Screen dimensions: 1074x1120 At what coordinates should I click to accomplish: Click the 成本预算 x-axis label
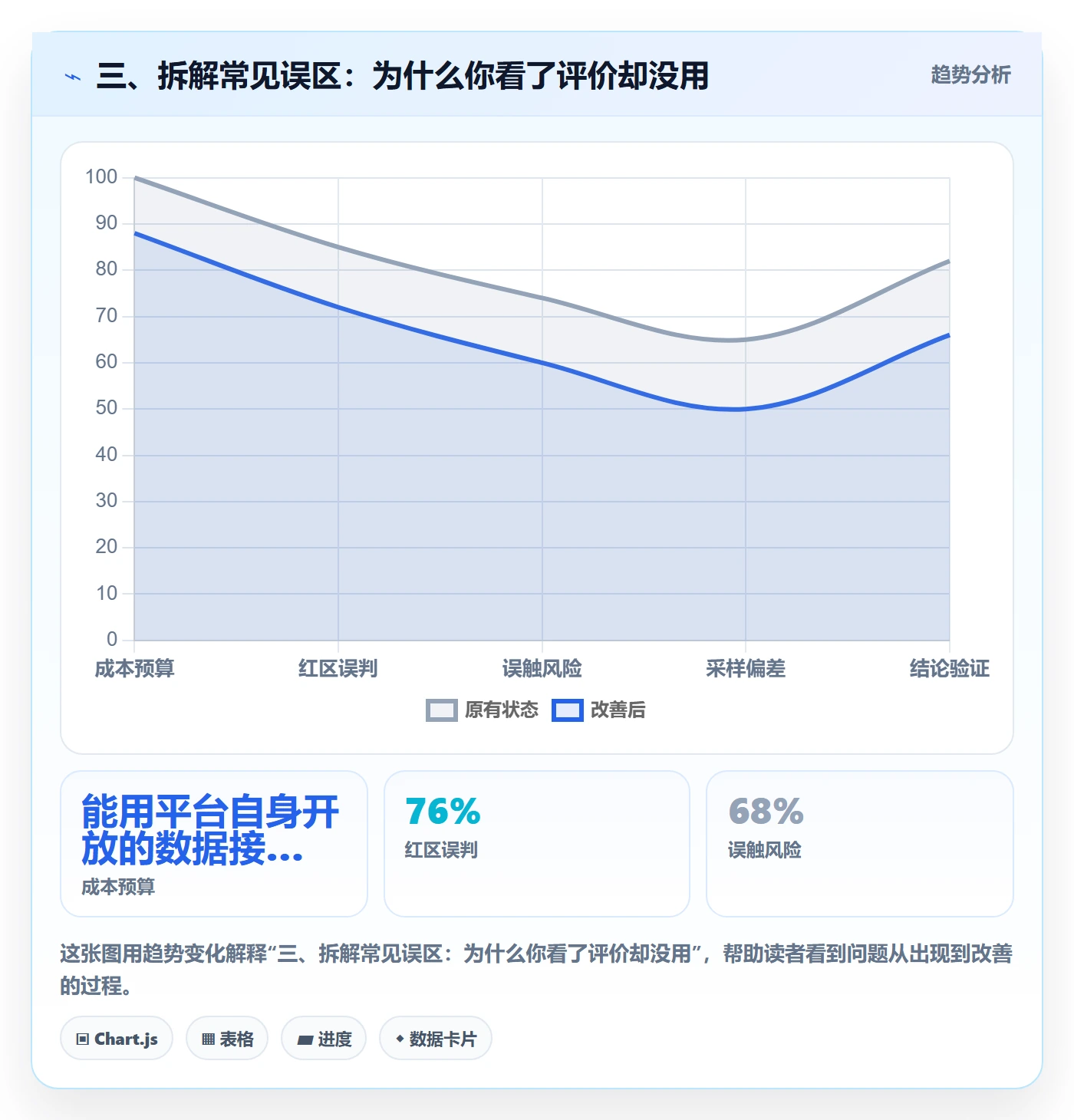pyautogui.click(x=135, y=669)
